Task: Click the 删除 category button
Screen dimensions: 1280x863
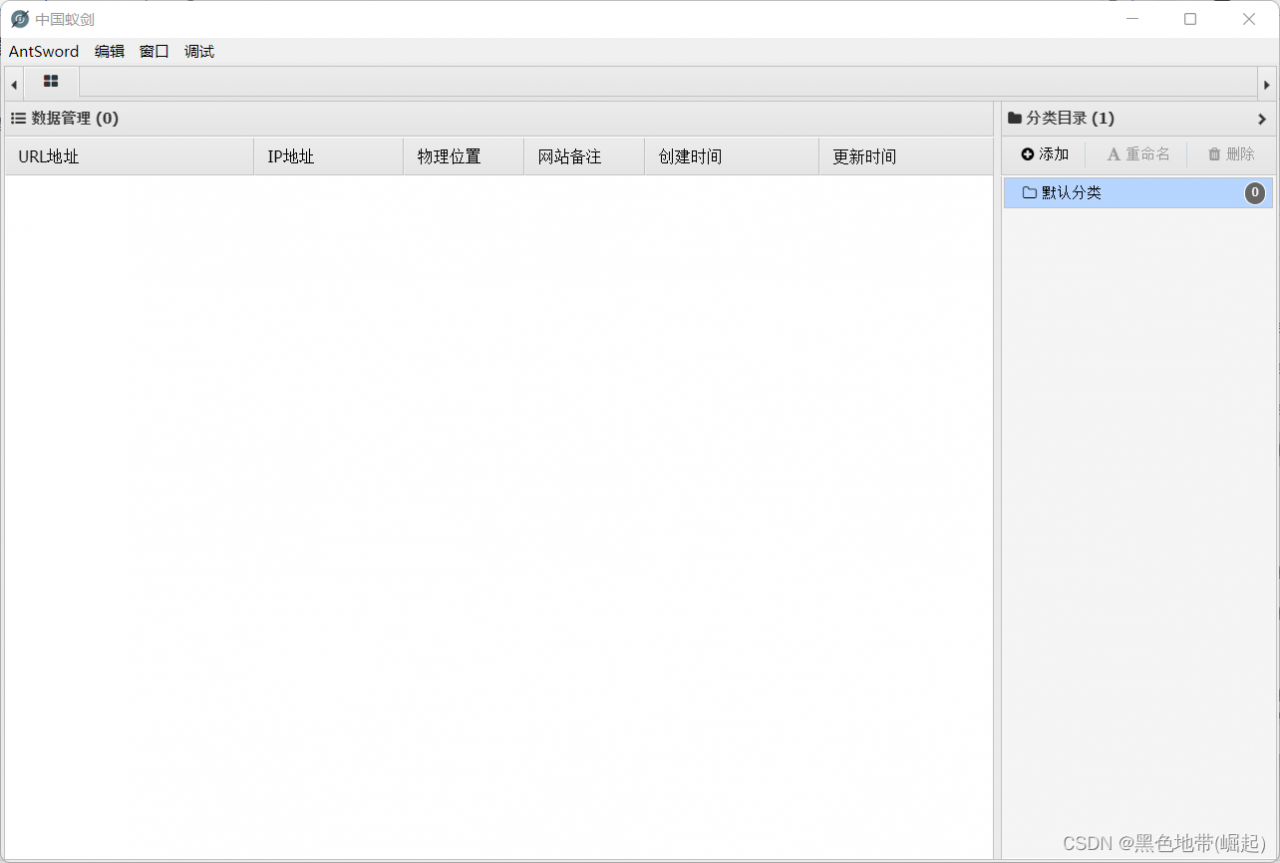Action: pyautogui.click(x=1231, y=154)
